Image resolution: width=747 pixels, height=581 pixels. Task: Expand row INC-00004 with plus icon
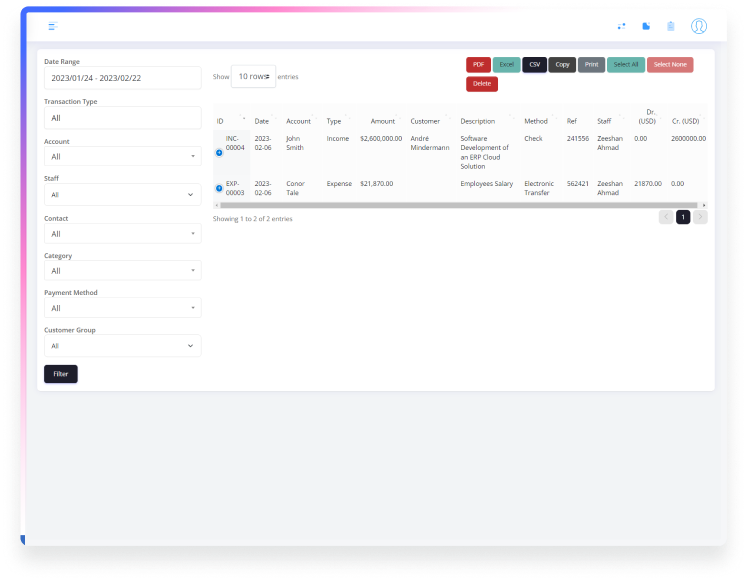[219, 152]
